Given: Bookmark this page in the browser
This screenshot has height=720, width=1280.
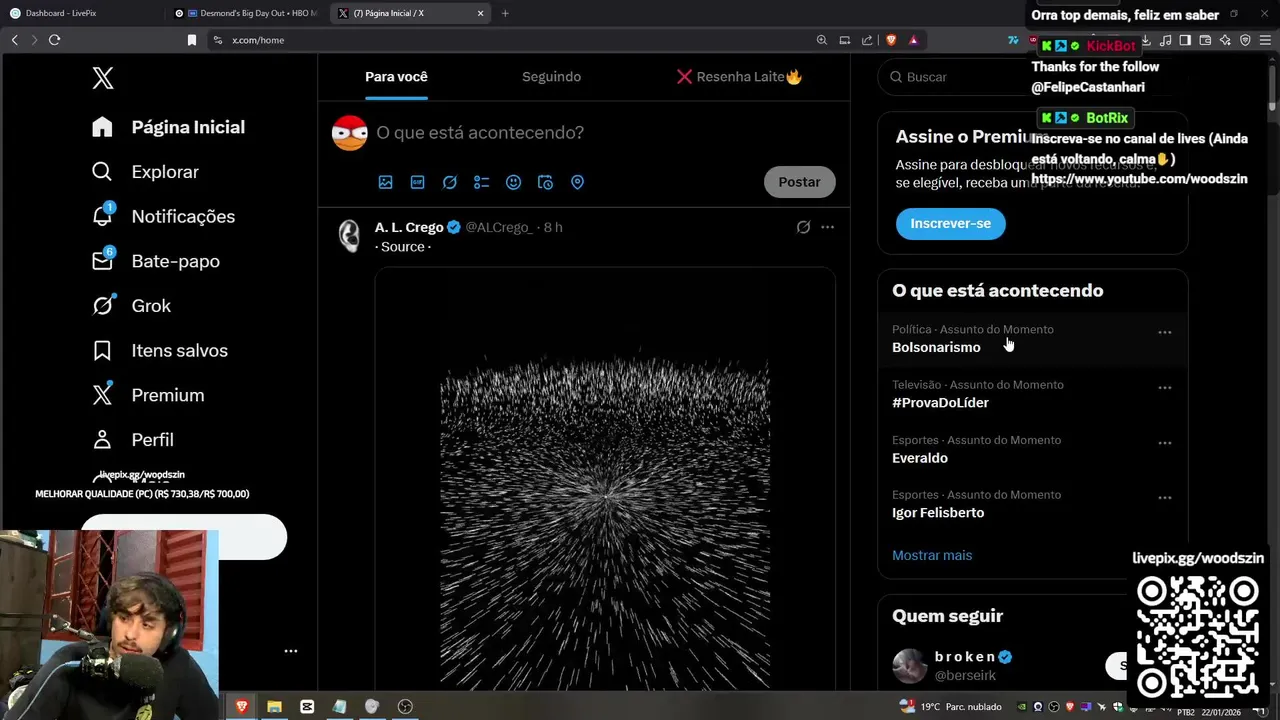Looking at the screenshot, I should (x=192, y=40).
